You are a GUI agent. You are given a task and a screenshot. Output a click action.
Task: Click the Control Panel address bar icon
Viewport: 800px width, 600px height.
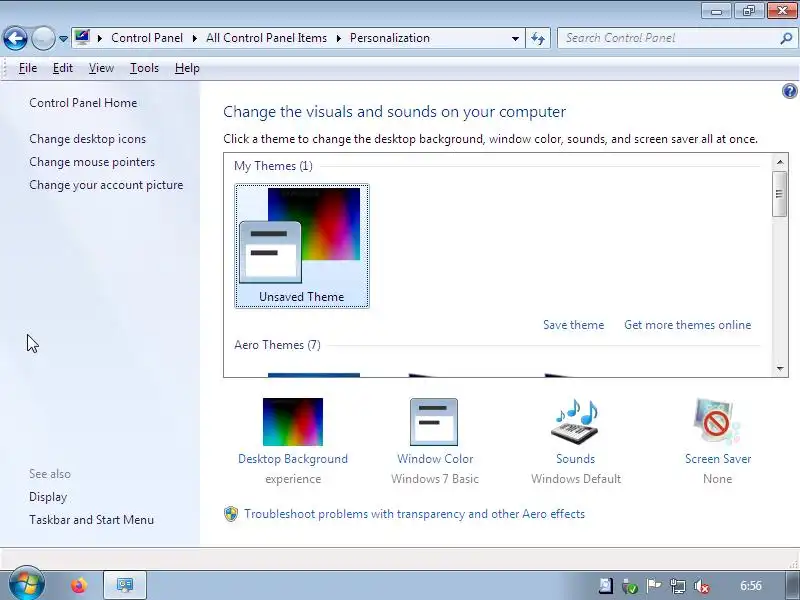82,38
